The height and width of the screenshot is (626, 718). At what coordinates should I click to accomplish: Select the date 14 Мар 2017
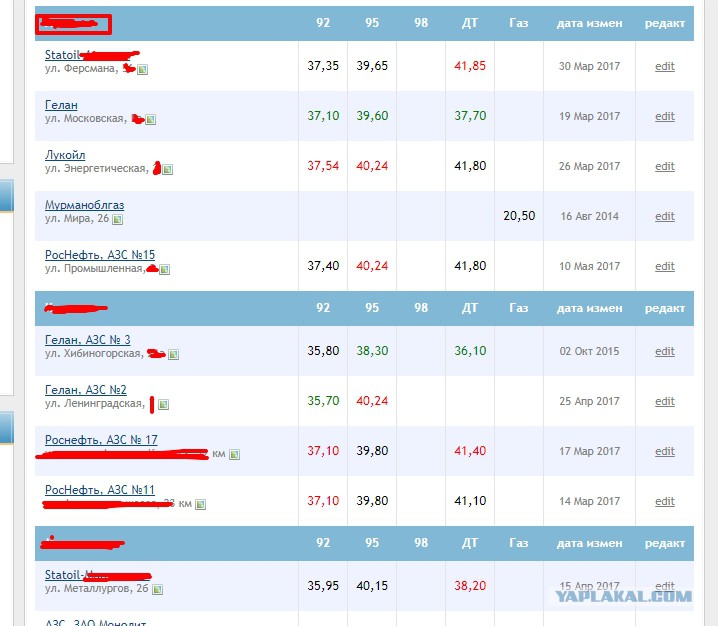pyautogui.click(x=589, y=501)
